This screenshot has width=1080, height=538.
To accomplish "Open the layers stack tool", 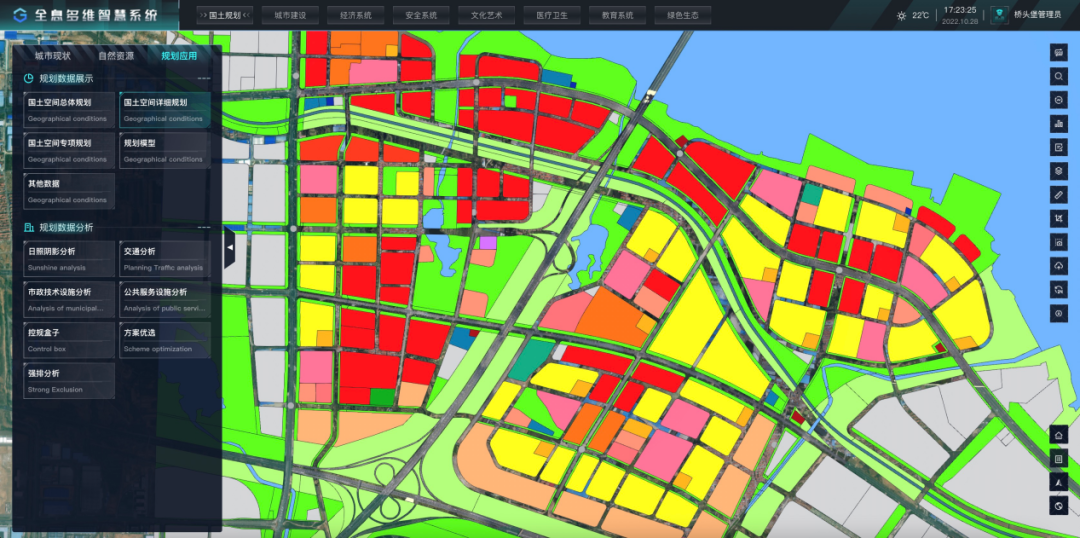I will pyautogui.click(x=1059, y=171).
